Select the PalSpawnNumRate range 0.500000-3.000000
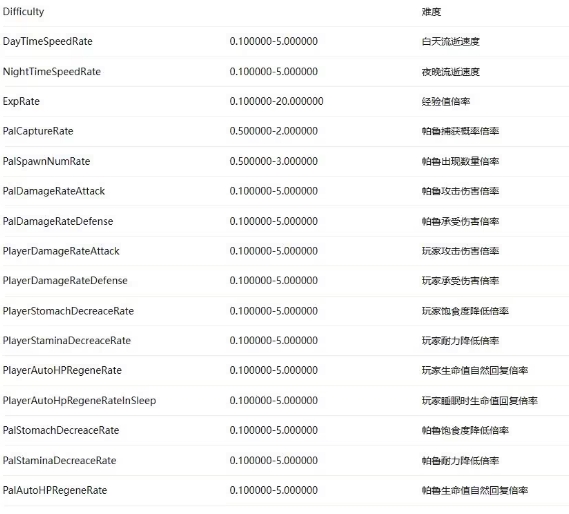The image size is (569, 514). pyautogui.click(x=274, y=161)
